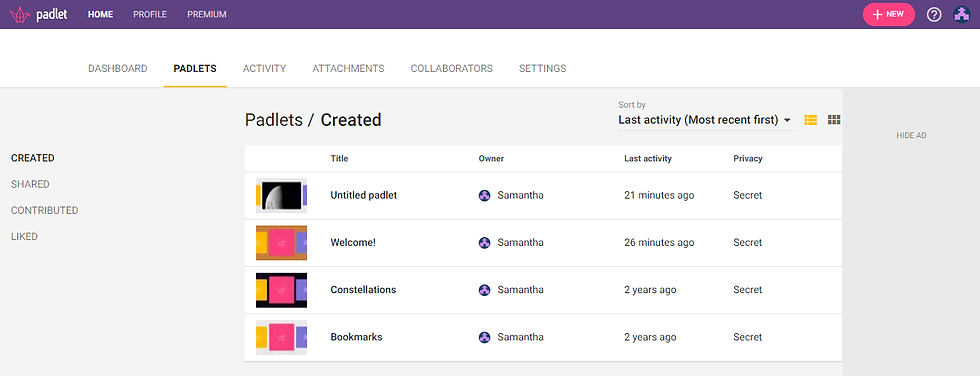The image size is (980, 376).
Task: Open the Premium menu item
Action: (x=207, y=14)
